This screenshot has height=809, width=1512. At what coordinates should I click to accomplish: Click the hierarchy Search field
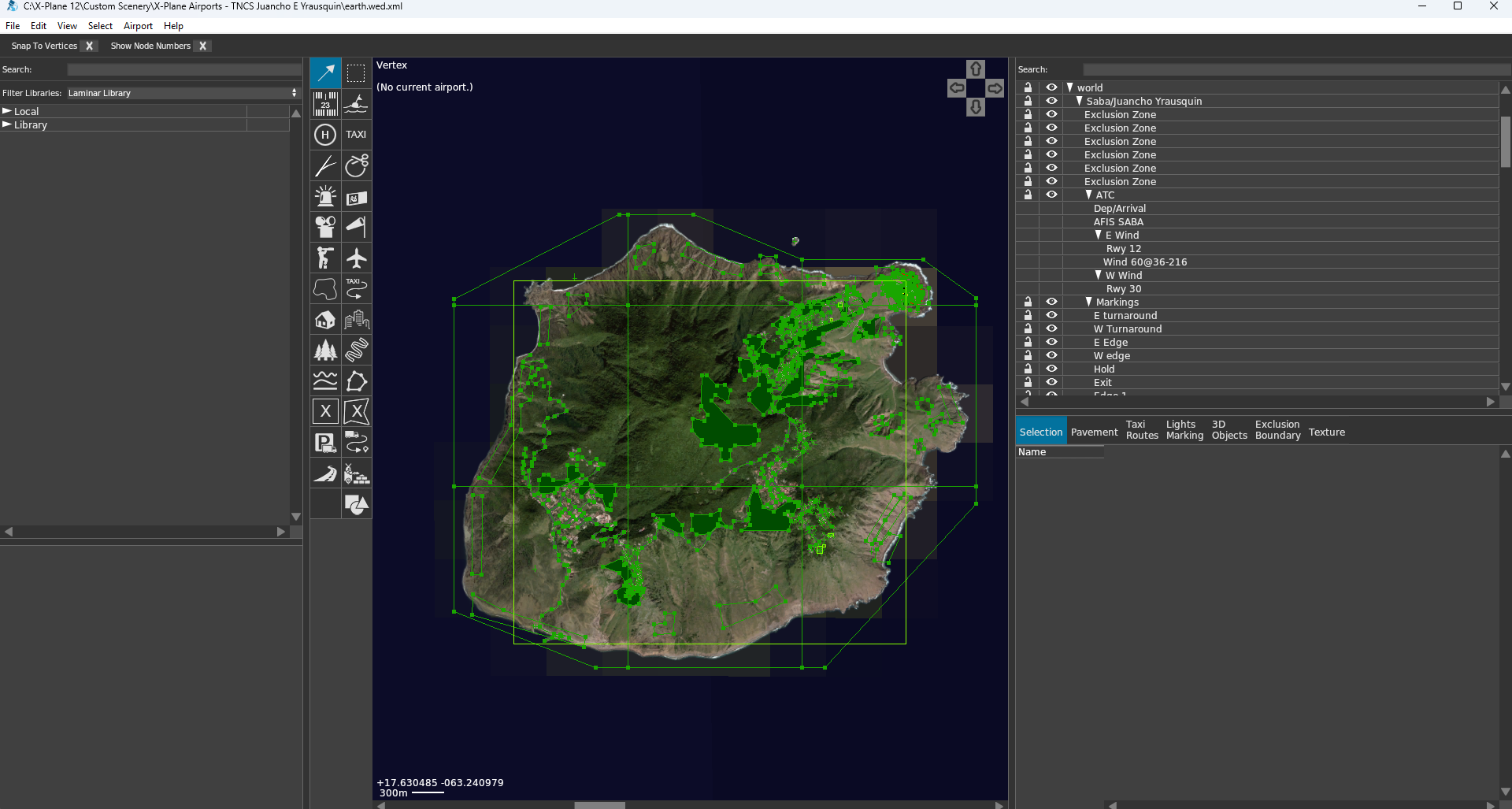pyautogui.click(x=1290, y=69)
